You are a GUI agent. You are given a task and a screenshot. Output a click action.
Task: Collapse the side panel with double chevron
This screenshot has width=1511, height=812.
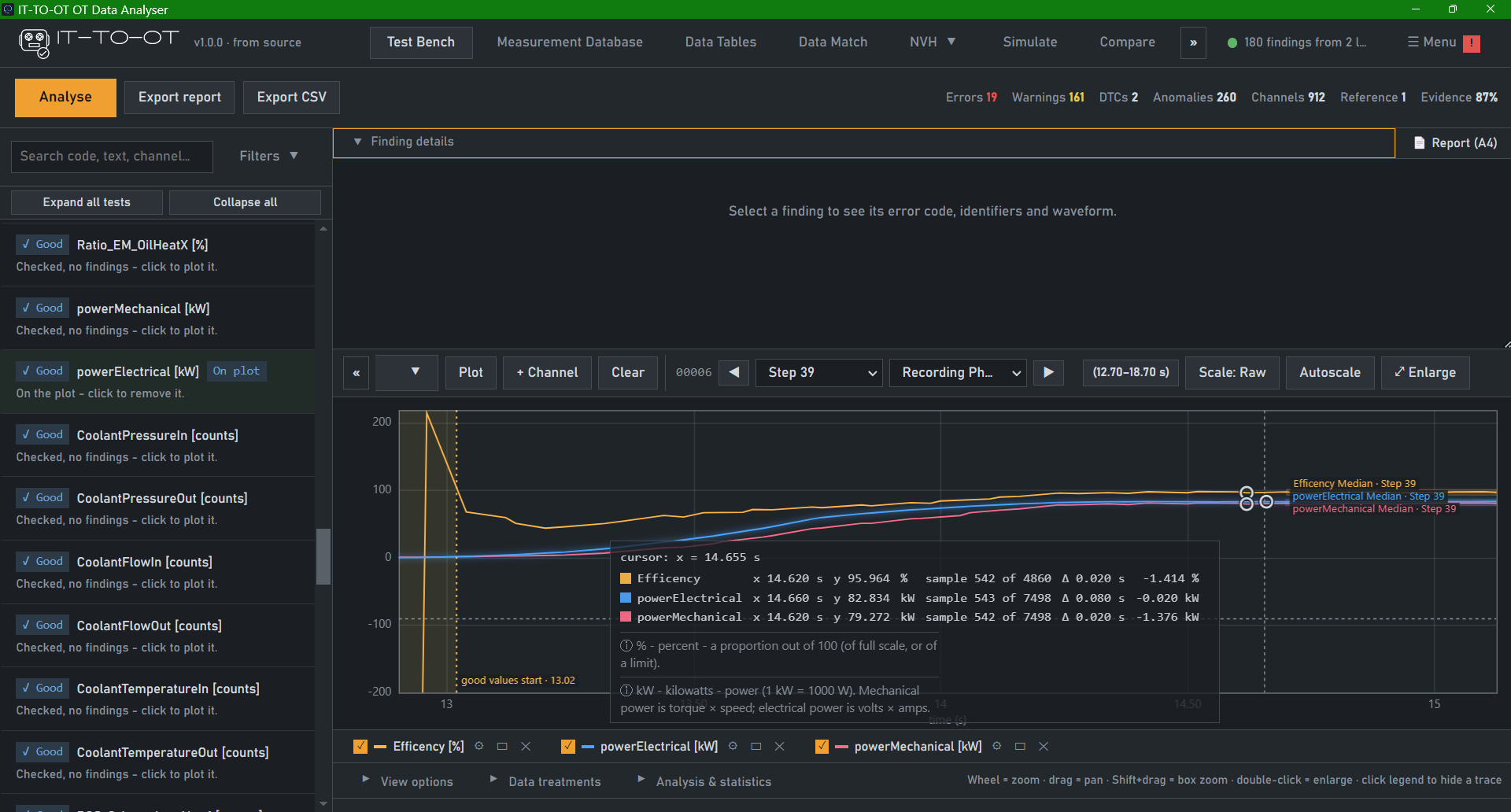tap(356, 373)
